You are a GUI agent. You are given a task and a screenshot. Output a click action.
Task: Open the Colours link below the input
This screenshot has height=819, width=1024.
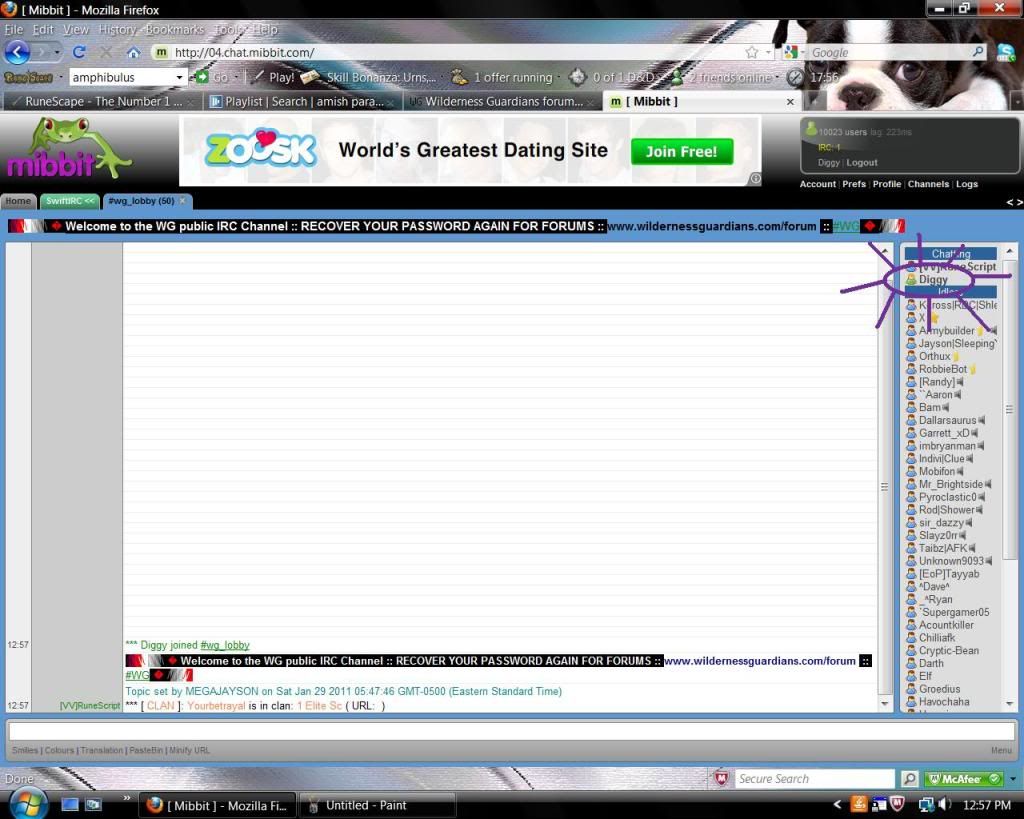[x=59, y=750]
